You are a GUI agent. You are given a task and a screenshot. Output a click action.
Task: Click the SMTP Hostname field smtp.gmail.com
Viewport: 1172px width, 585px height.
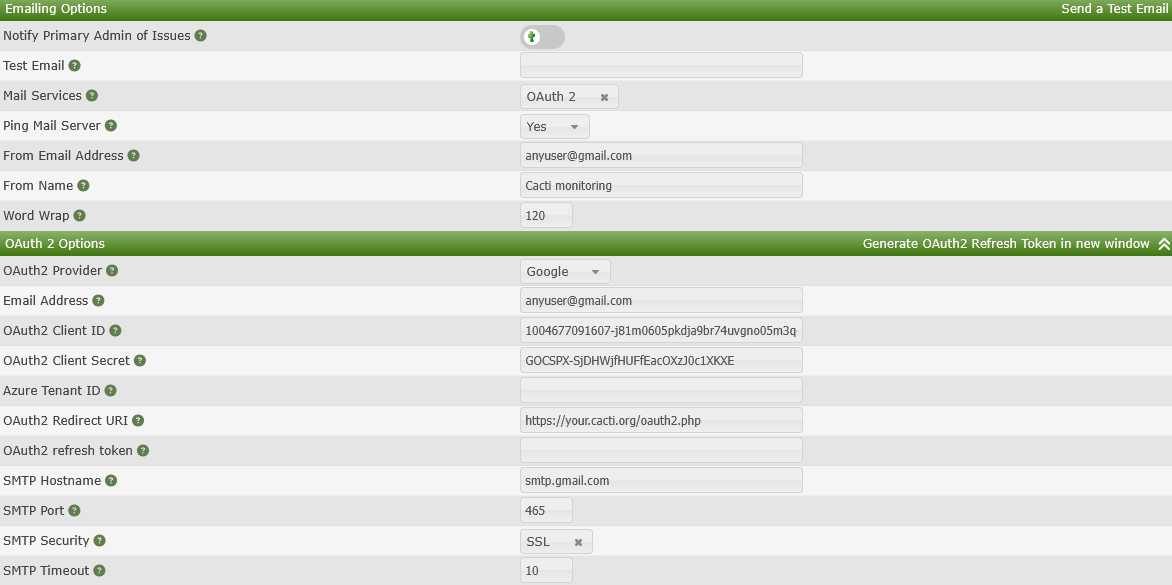(x=661, y=480)
